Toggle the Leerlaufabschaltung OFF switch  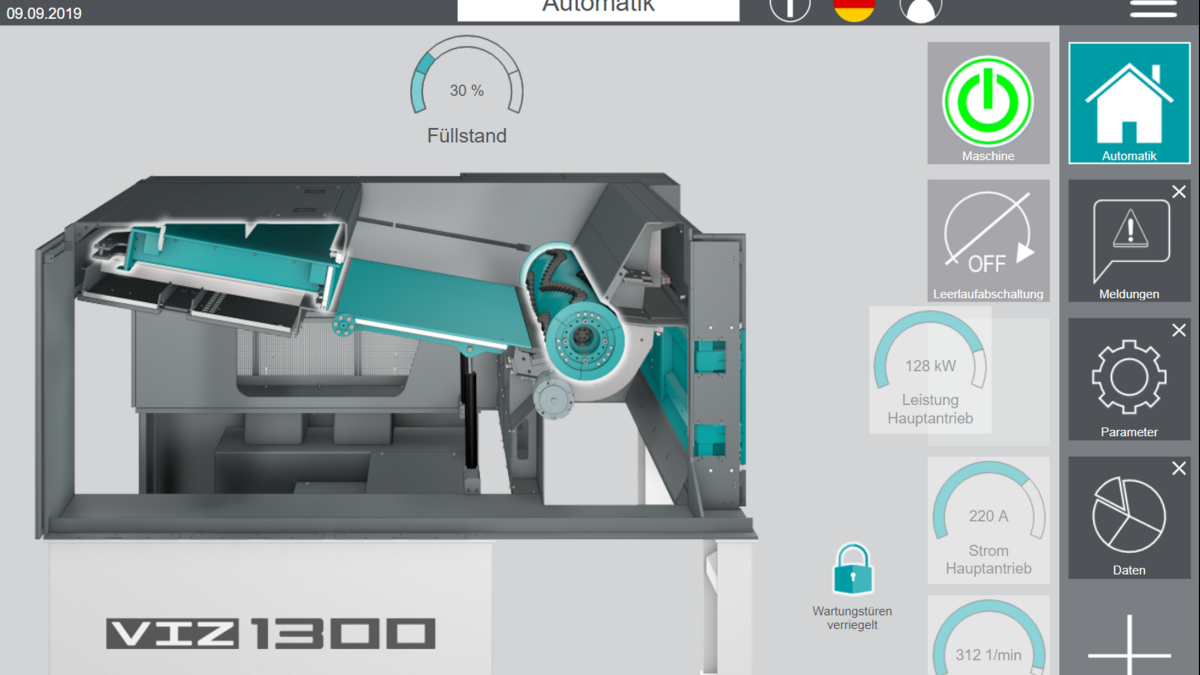pos(988,241)
